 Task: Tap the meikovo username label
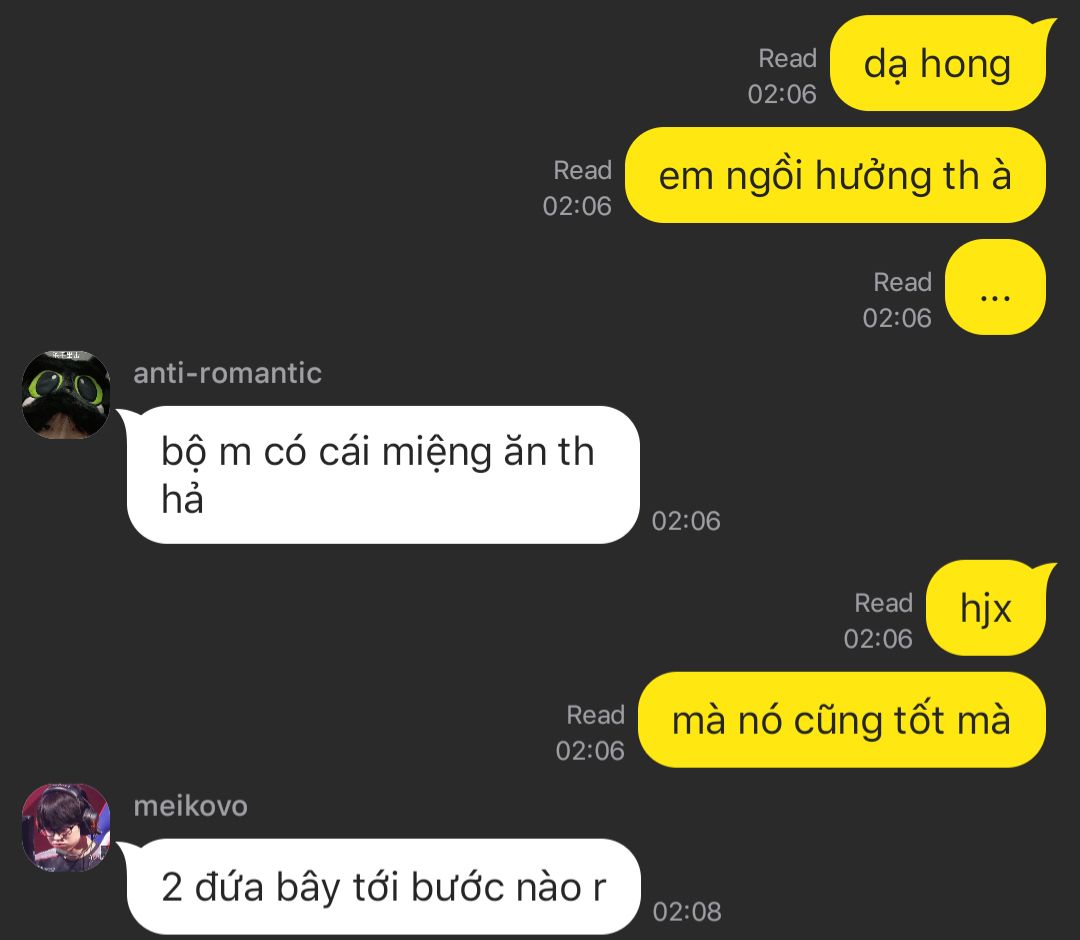click(x=190, y=806)
